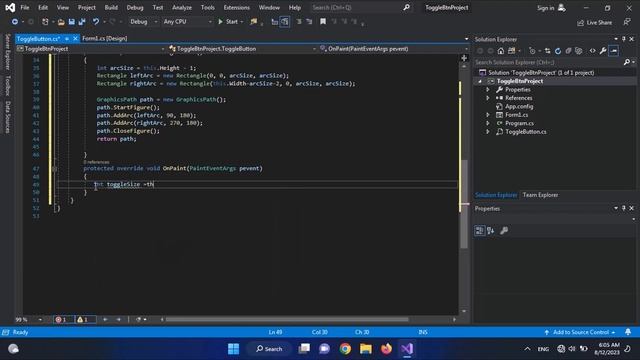Toggle errors filter showing 1 error
The height and width of the screenshot is (360, 640).
point(63,319)
